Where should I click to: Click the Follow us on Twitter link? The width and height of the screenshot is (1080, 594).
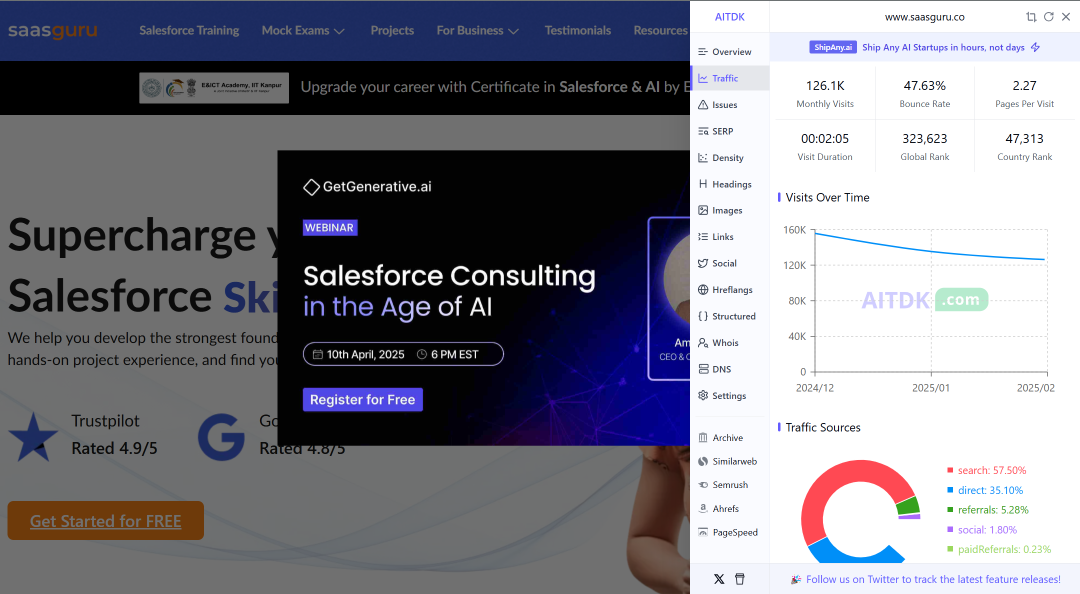click(933, 580)
